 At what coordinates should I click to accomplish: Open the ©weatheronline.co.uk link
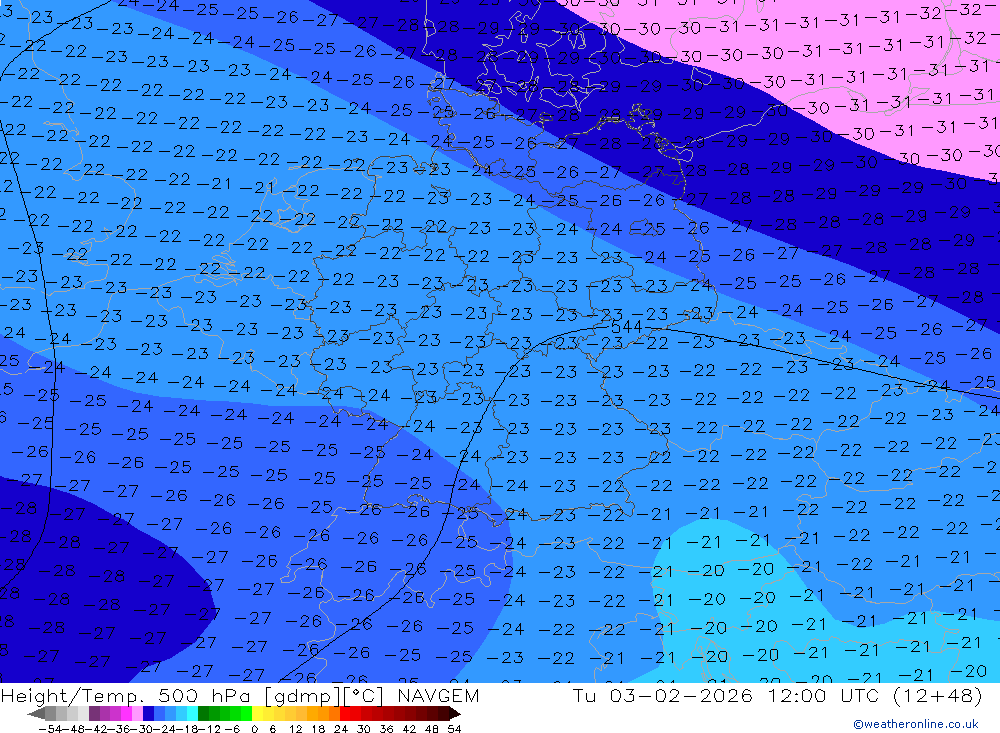pyautogui.click(x=916, y=724)
